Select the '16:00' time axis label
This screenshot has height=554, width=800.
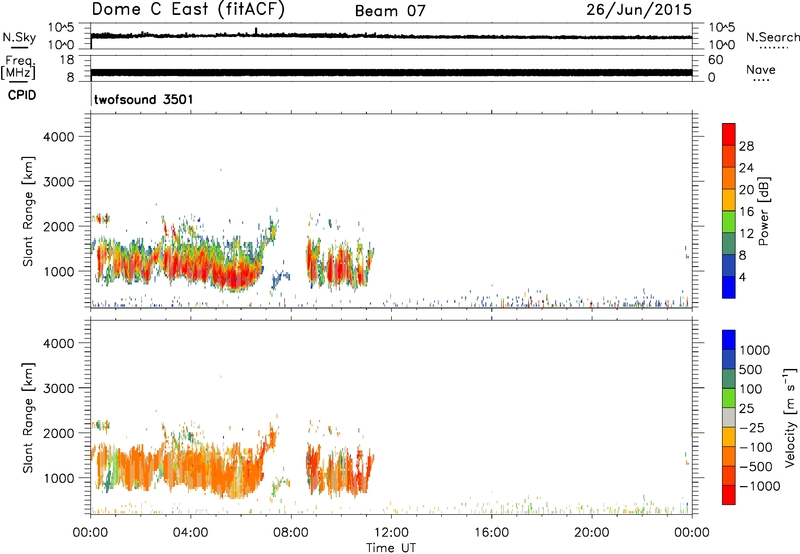click(491, 533)
